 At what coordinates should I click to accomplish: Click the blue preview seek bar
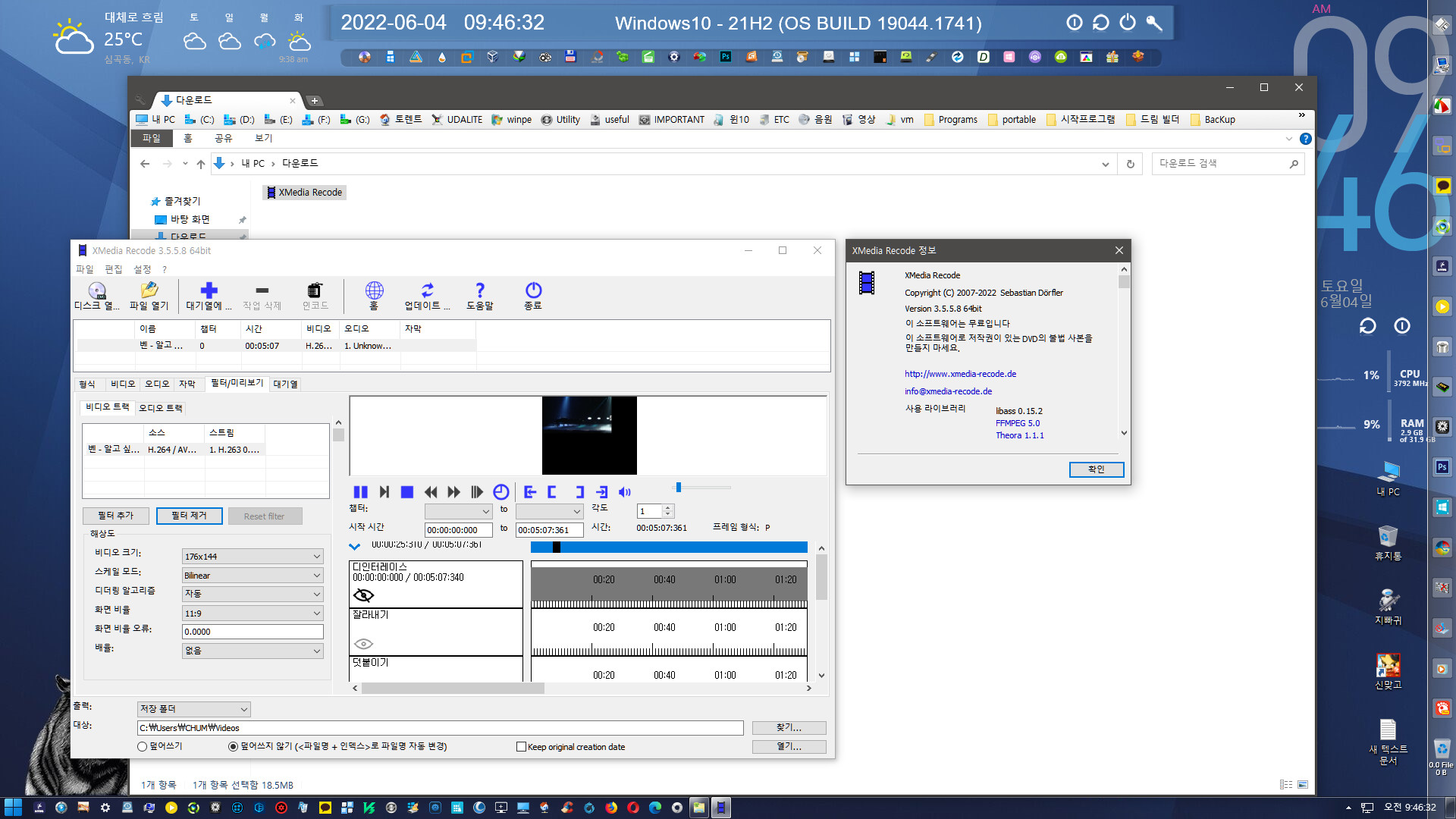pyautogui.click(x=669, y=547)
